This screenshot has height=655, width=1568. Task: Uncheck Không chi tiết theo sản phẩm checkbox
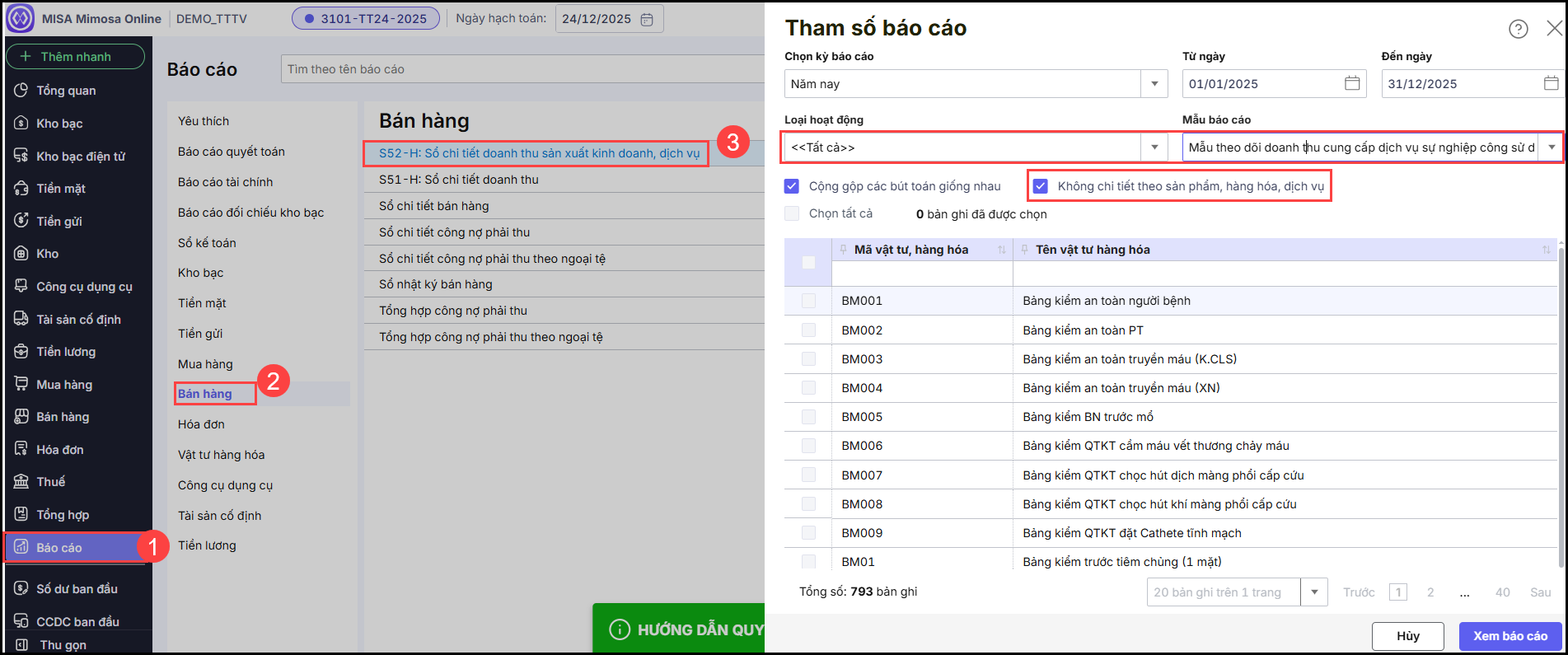pos(1041,186)
